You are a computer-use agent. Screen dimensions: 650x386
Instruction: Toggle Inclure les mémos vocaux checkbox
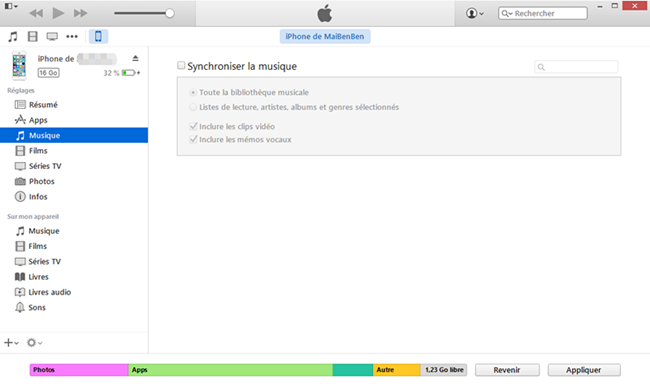tap(193, 139)
